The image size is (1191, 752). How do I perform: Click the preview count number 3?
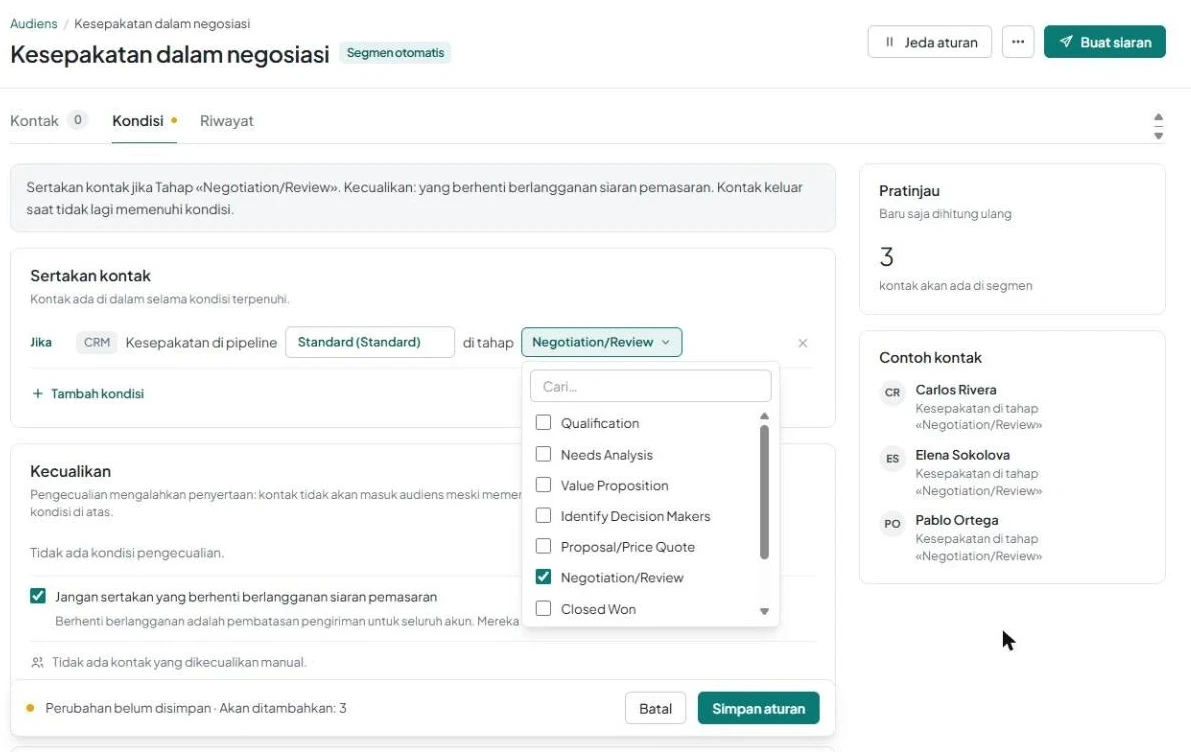(x=886, y=257)
